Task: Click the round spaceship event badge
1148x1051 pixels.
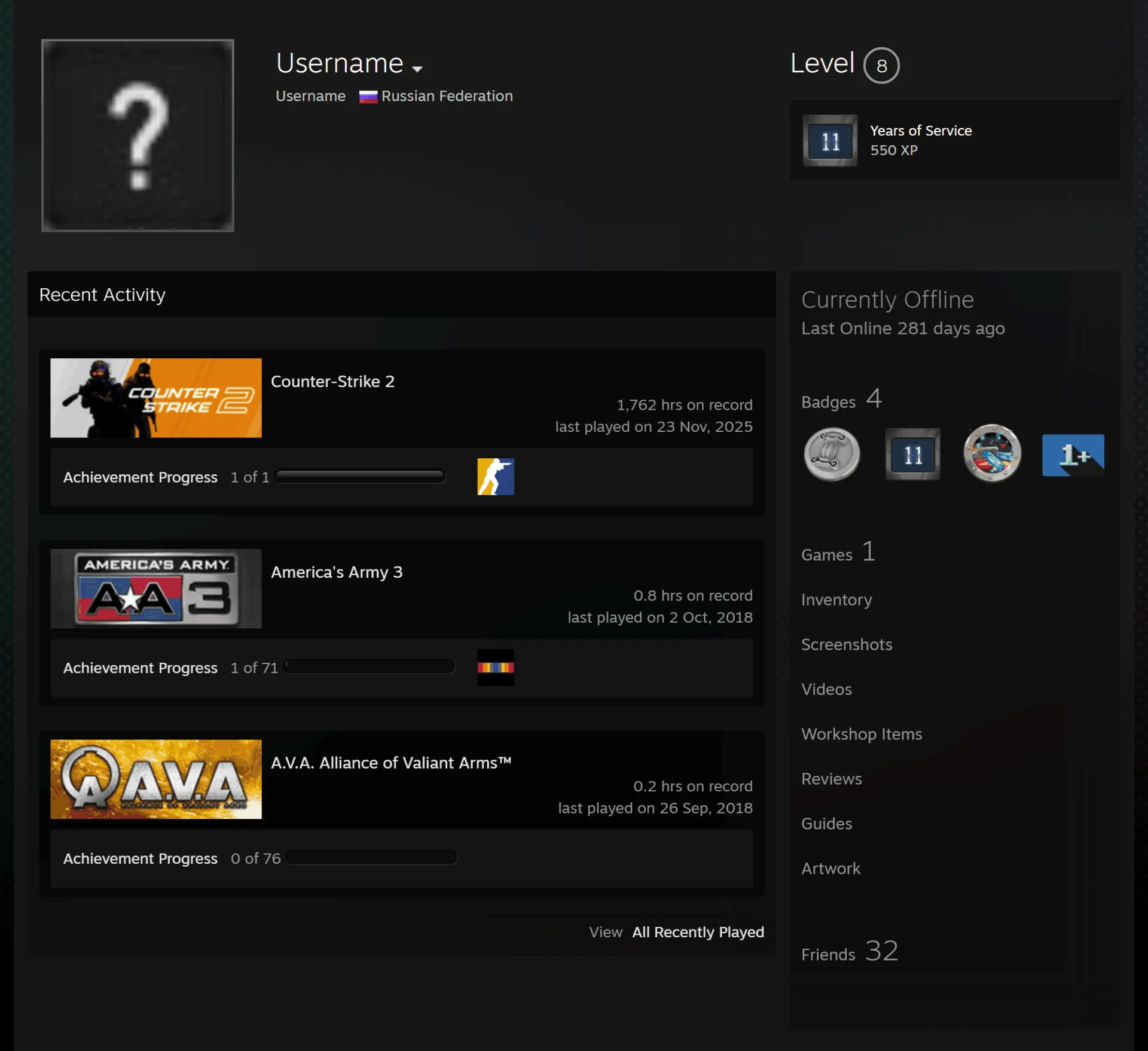Action: coord(992,453)
